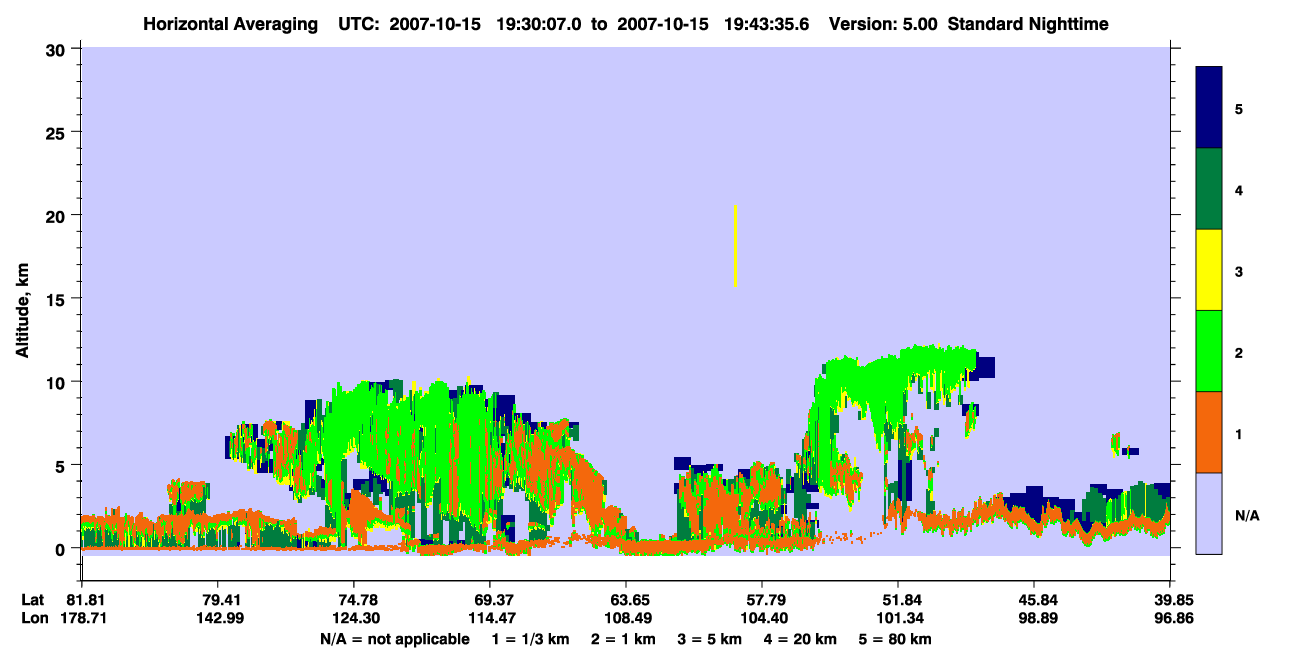The height and width of the screenshot is (667, 1300).
Task: Click the yellow color bar segment labeled 3
Action: click(x=1209, y=270)
